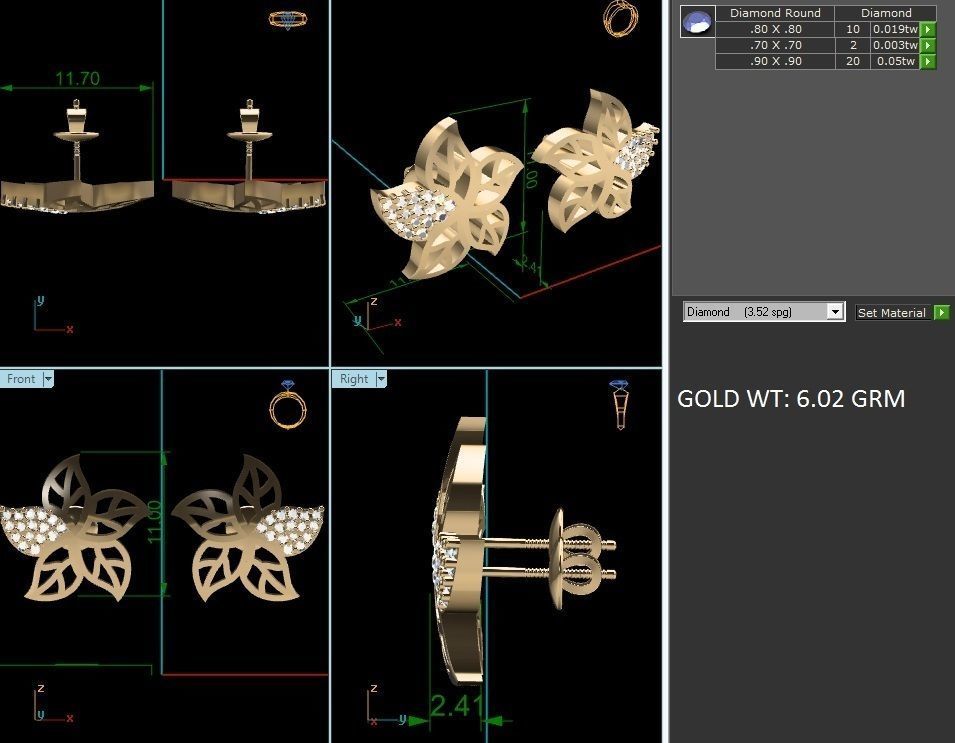Click quantity 2 in the gem table

pos(853,45)
